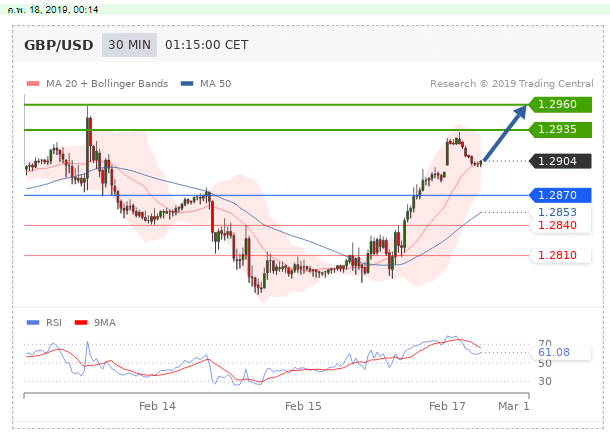Click the MA 20 + Bollinger Bands label

107,84
